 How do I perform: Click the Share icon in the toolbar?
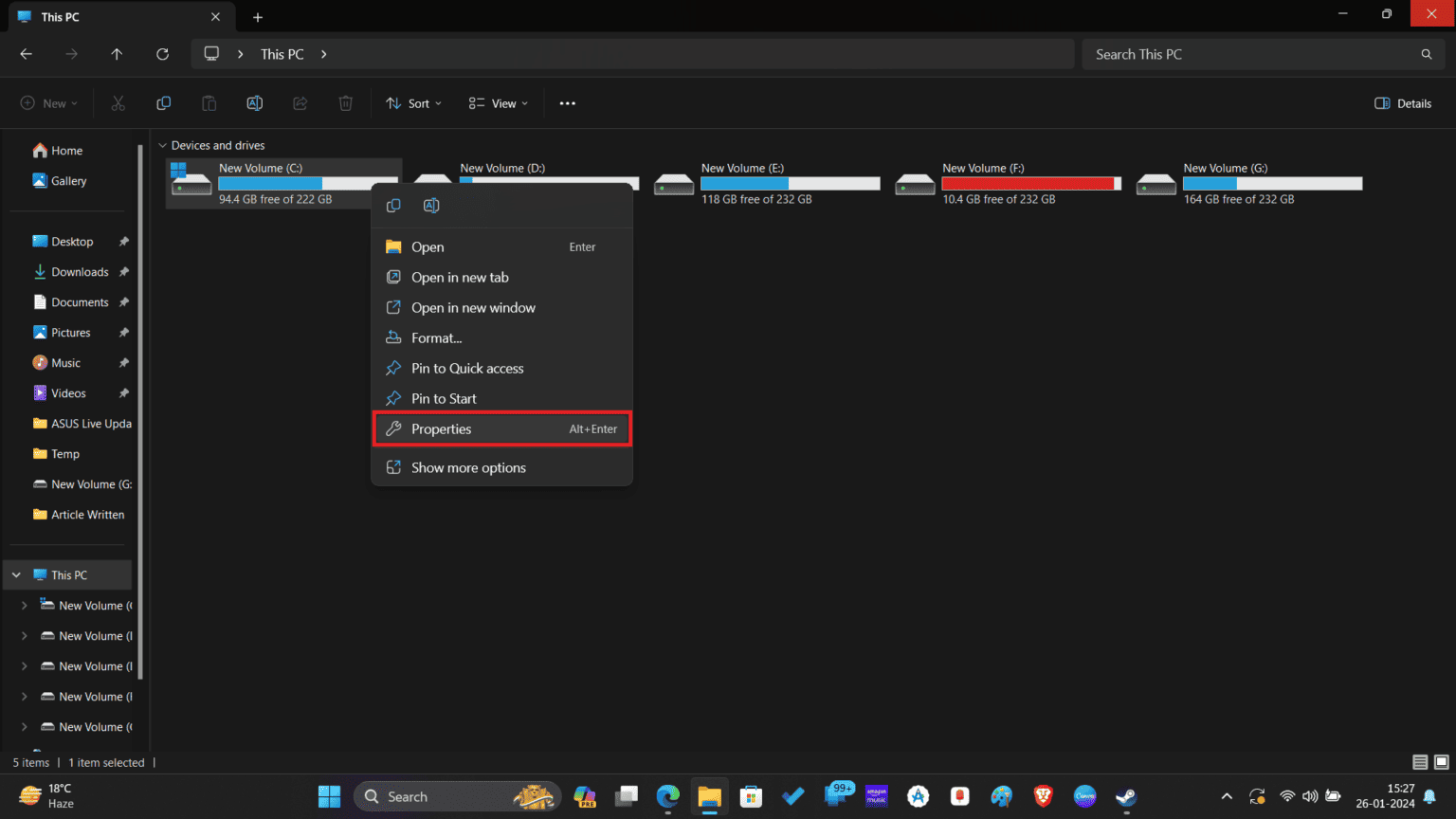(x=300, y=102)
